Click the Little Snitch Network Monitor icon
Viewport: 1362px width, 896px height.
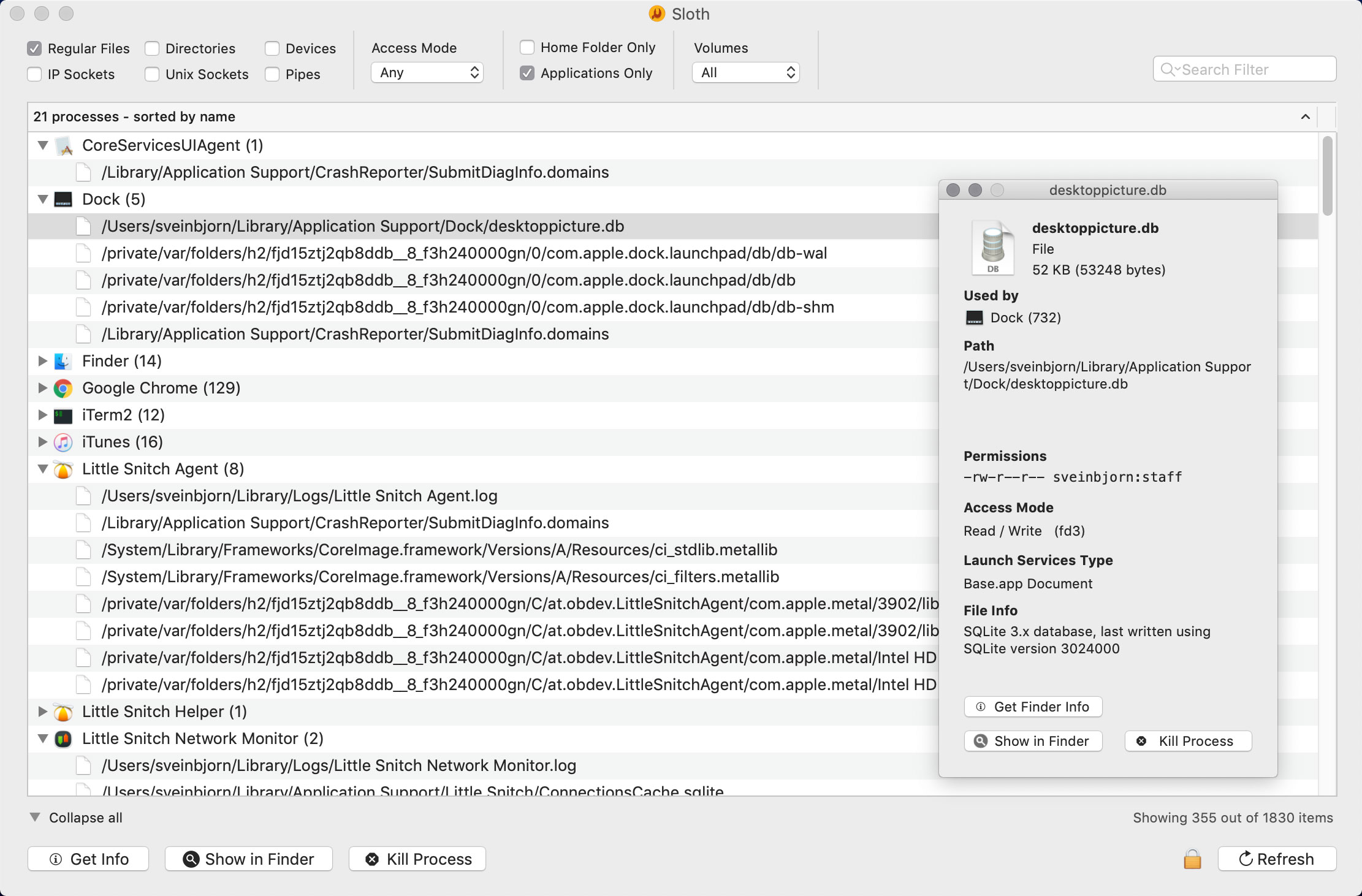[x=63, y=738]
